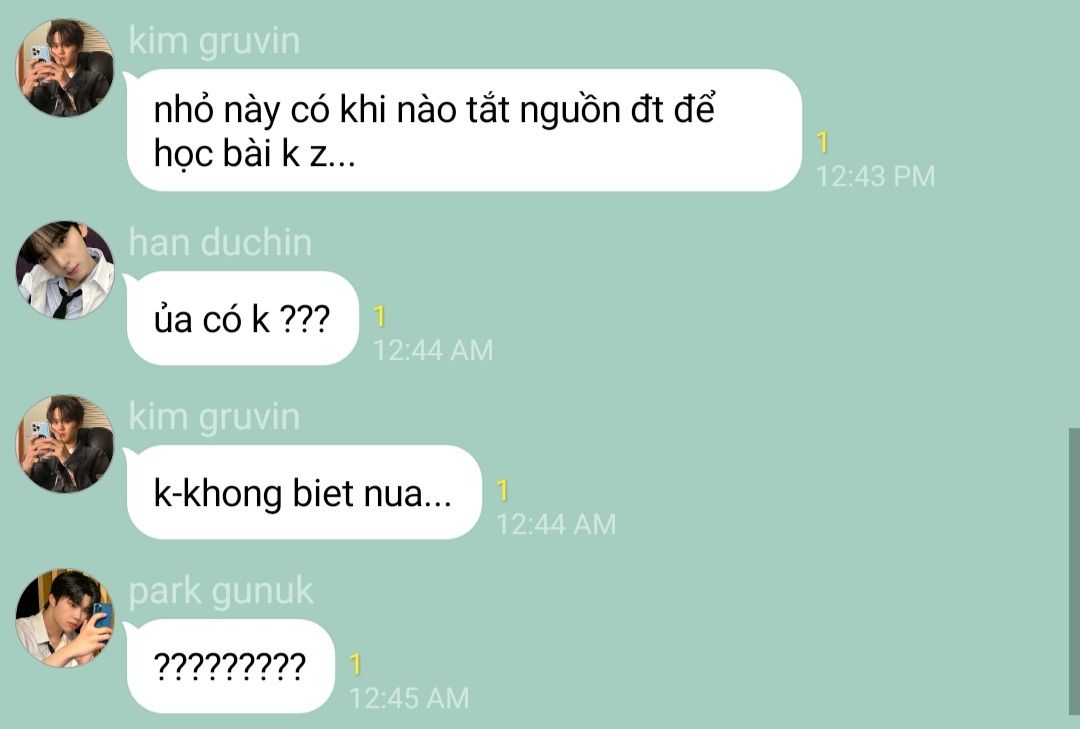Screen dimensions: 1080x729
Task: Tap the '?????????' message bubble
Action: pos(230,666)
